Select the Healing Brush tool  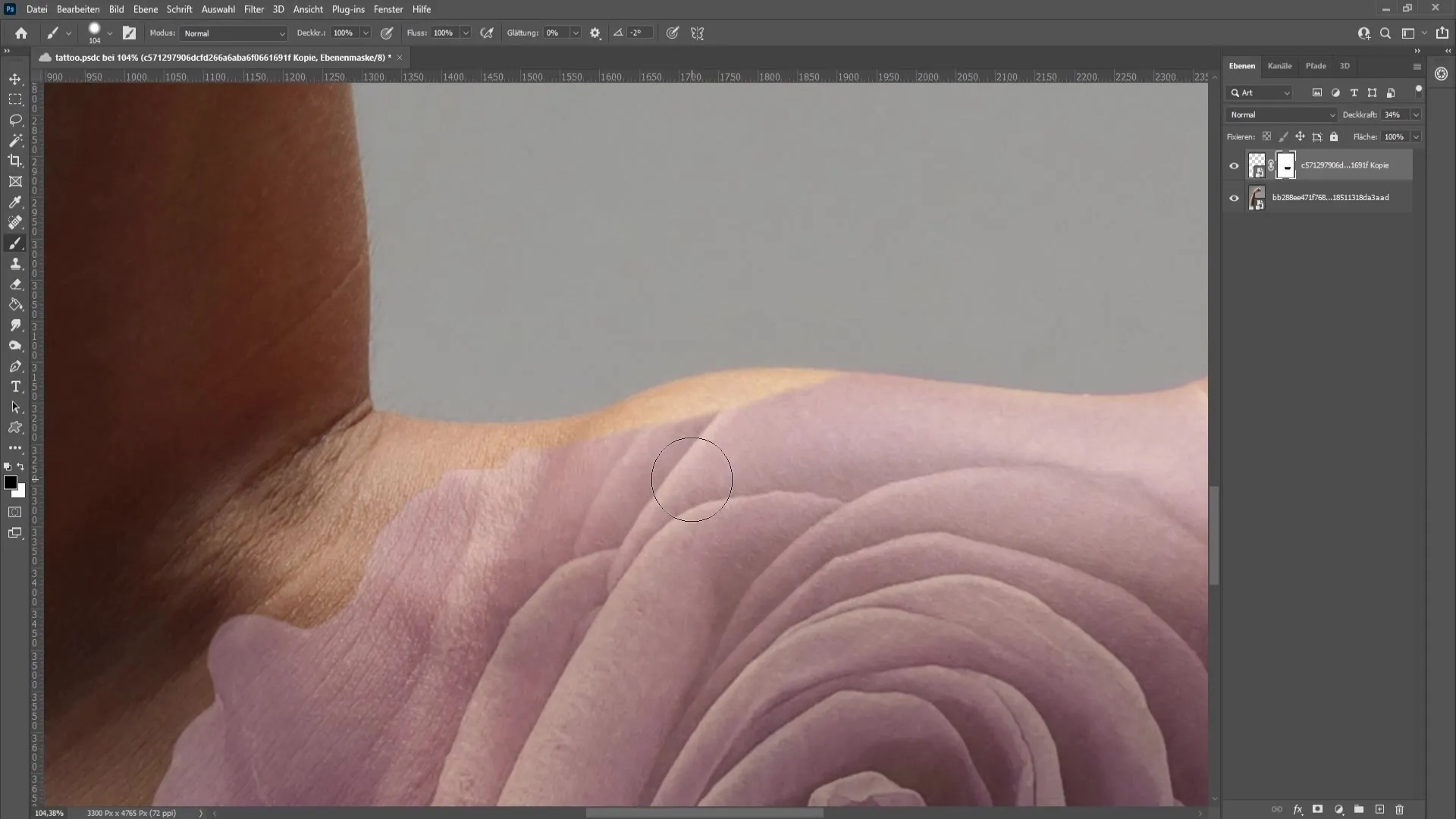pos(15,222)
